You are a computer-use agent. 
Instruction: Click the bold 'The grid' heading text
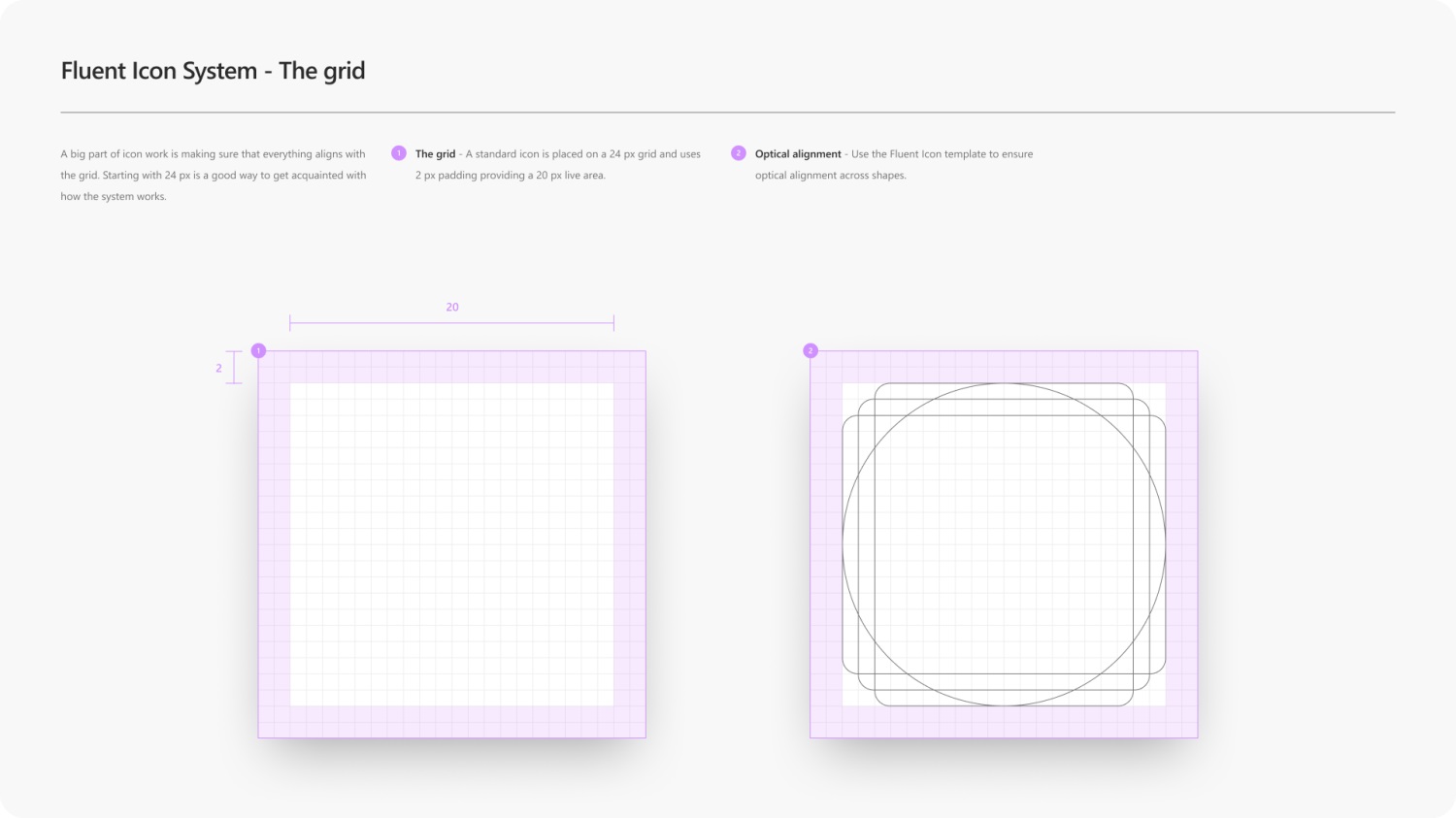click(x=435, y=154)
